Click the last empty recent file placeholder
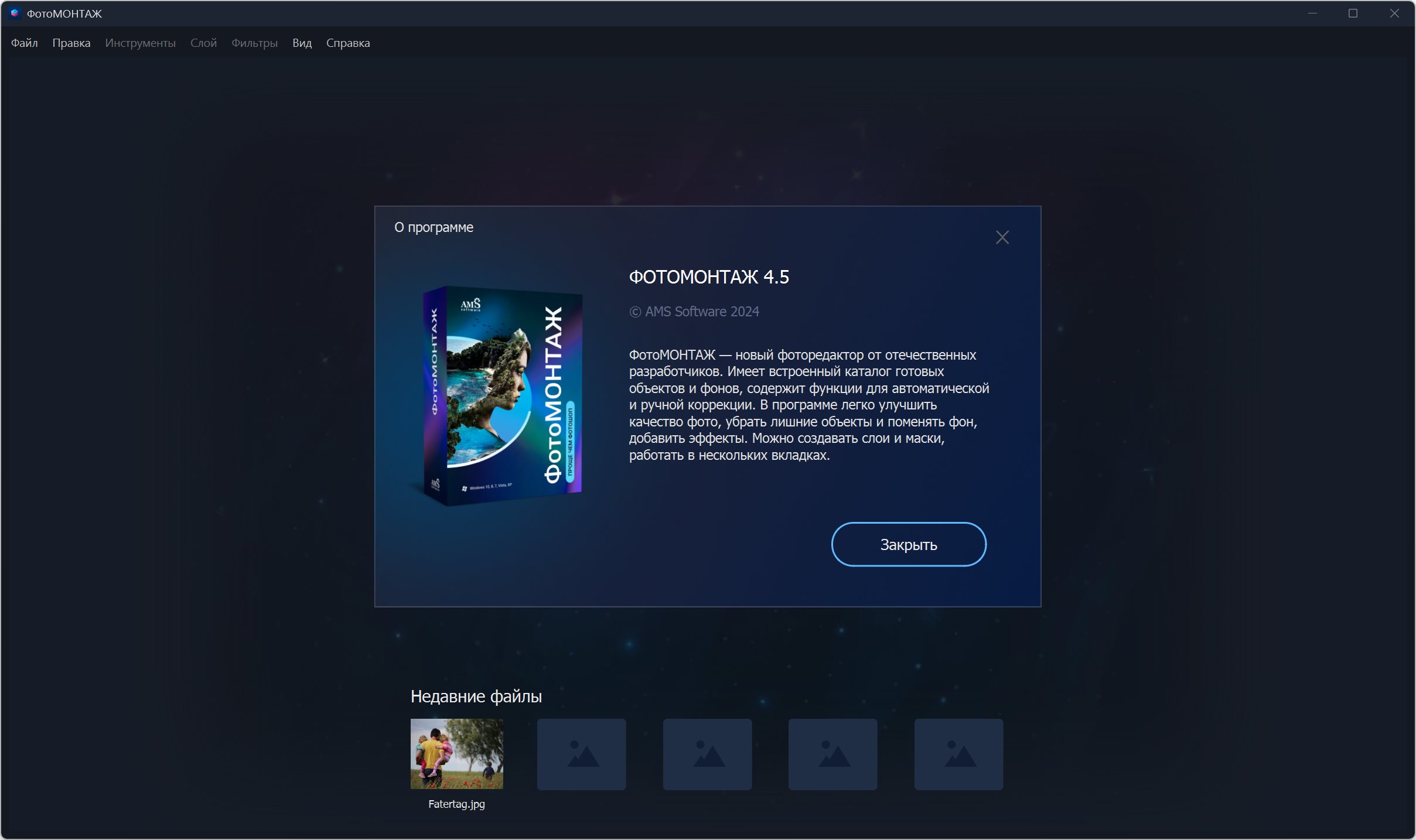The height and width of the screenshot is (840, 1416). coord(958,754)
